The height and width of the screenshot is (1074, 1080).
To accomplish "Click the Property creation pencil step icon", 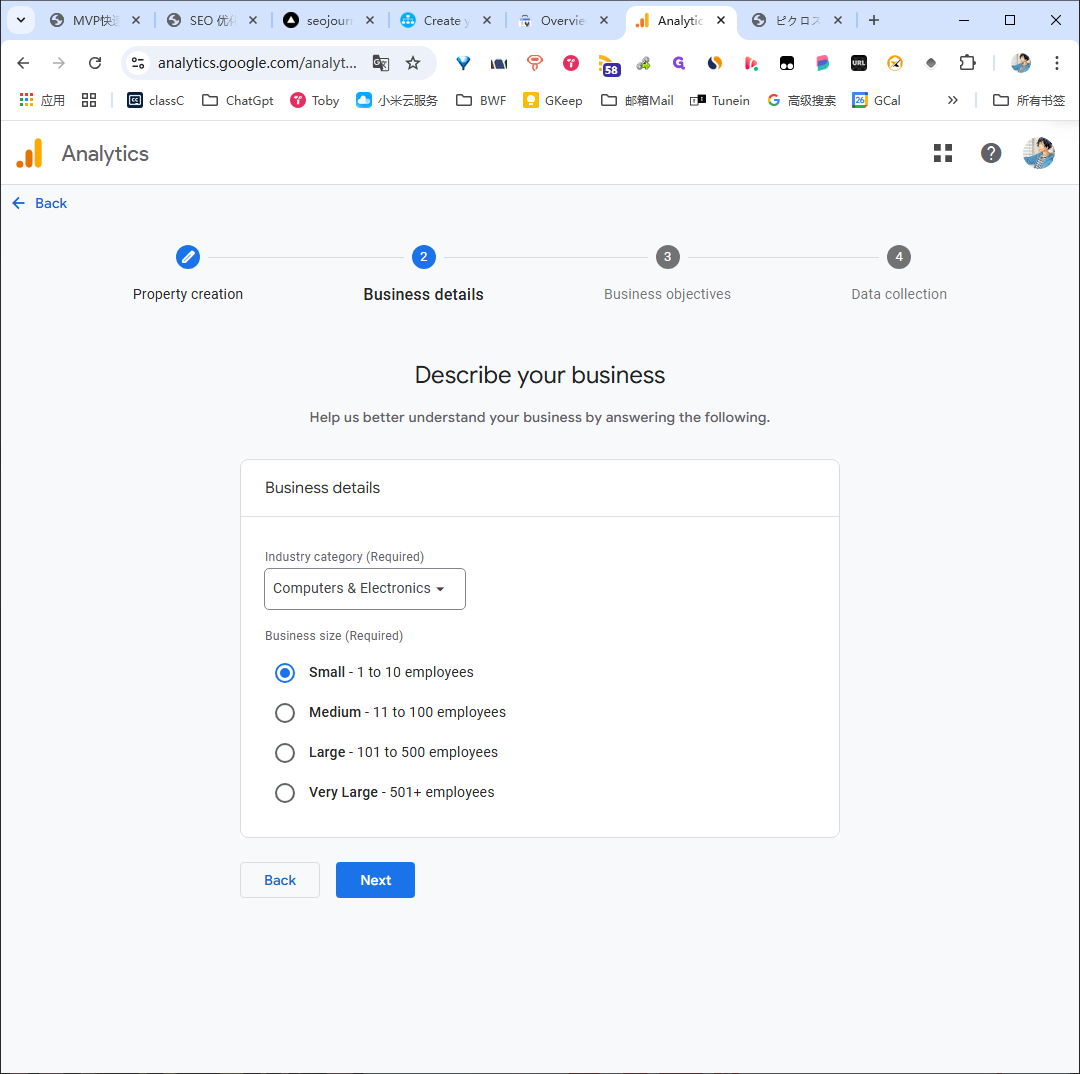I will tap(187, 257).
